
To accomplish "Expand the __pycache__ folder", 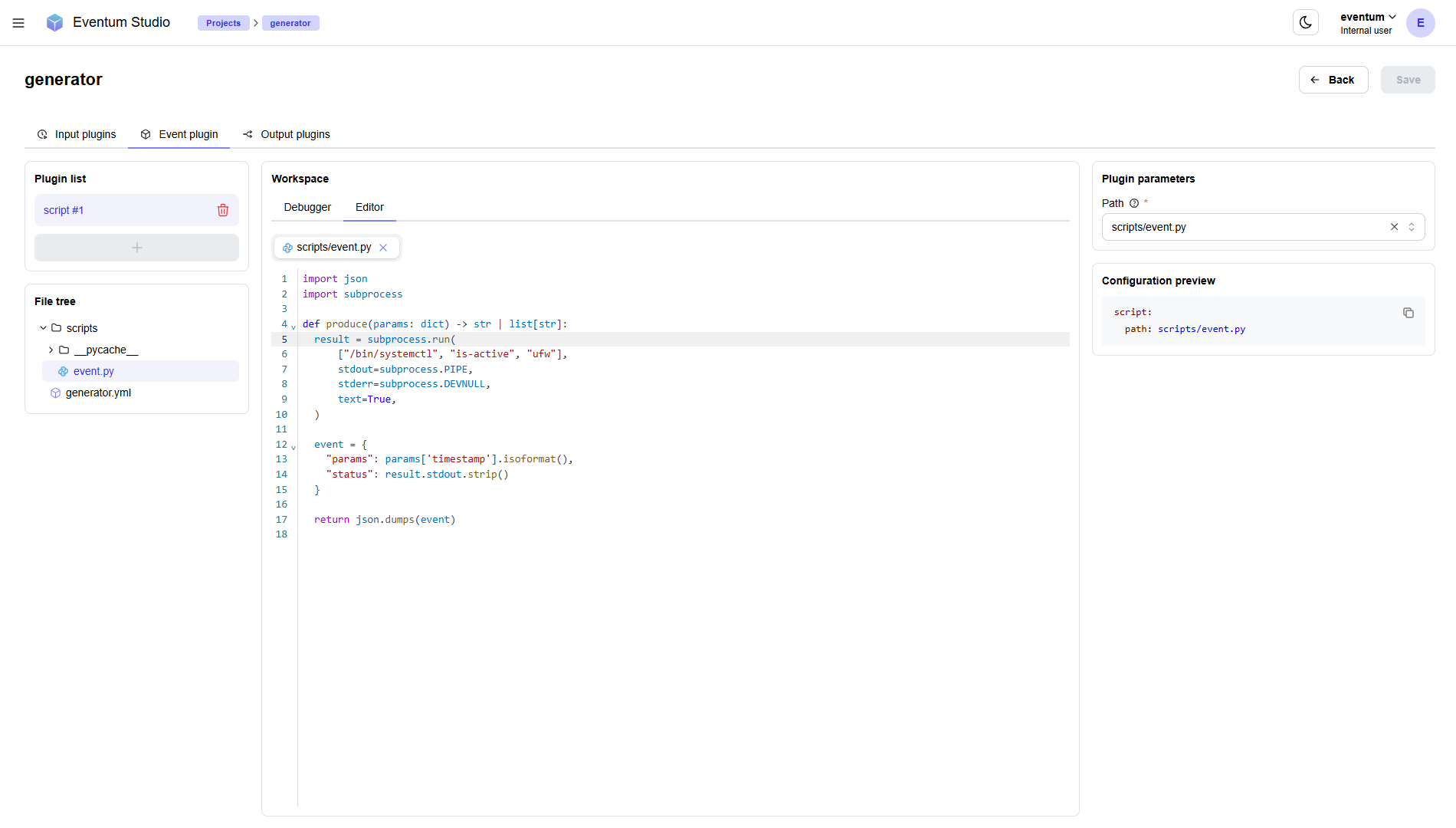I will pos(51,350).
